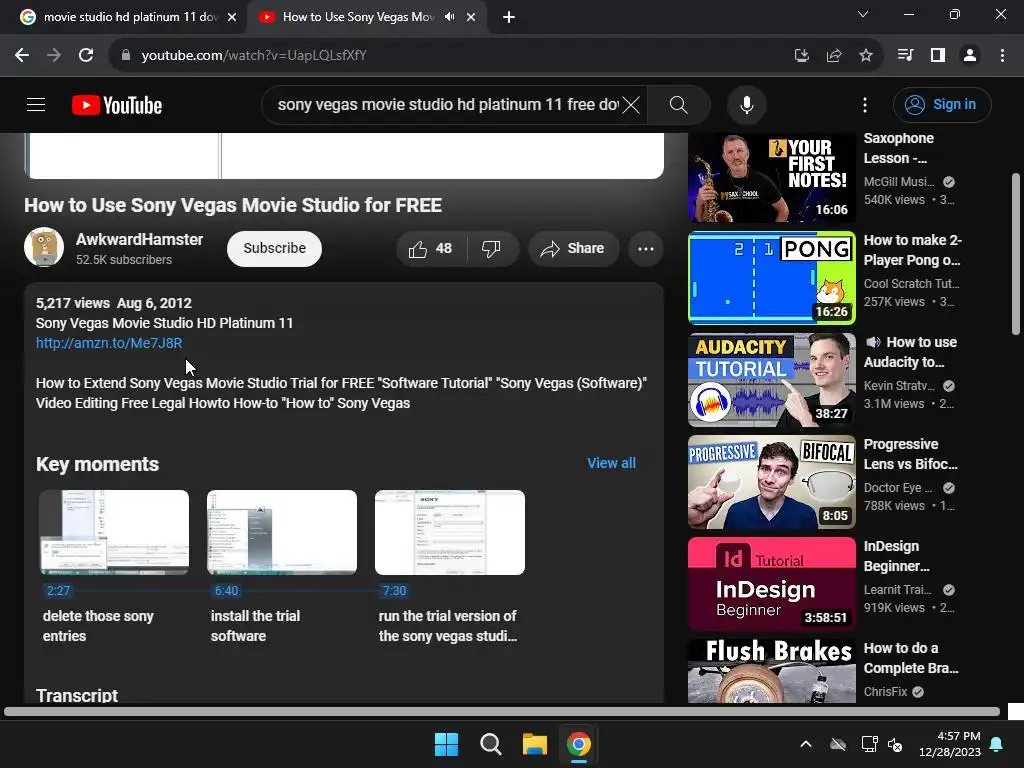Open the tab search chevron
The width and height of the screenshot is (1024, 768).
[863, 14]
